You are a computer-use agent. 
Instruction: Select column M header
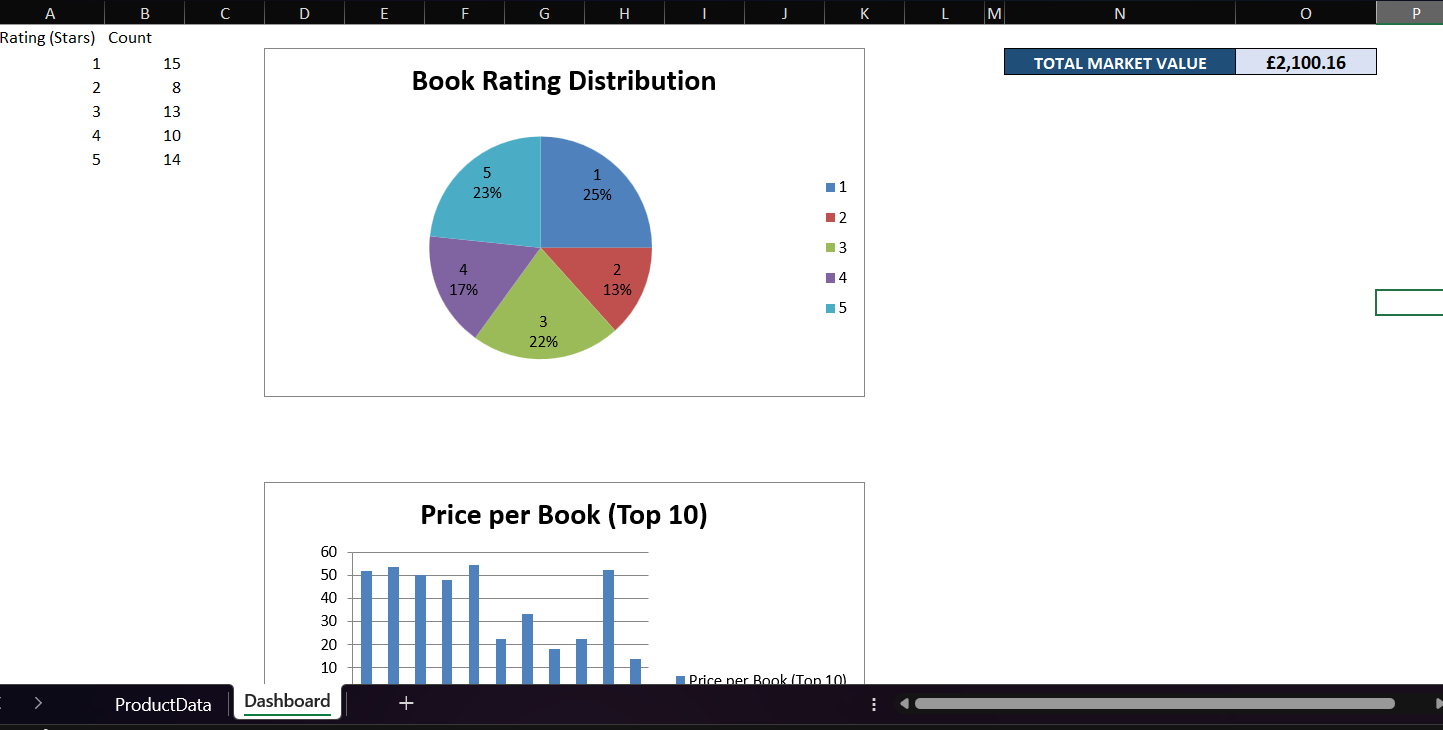[994, 13]
